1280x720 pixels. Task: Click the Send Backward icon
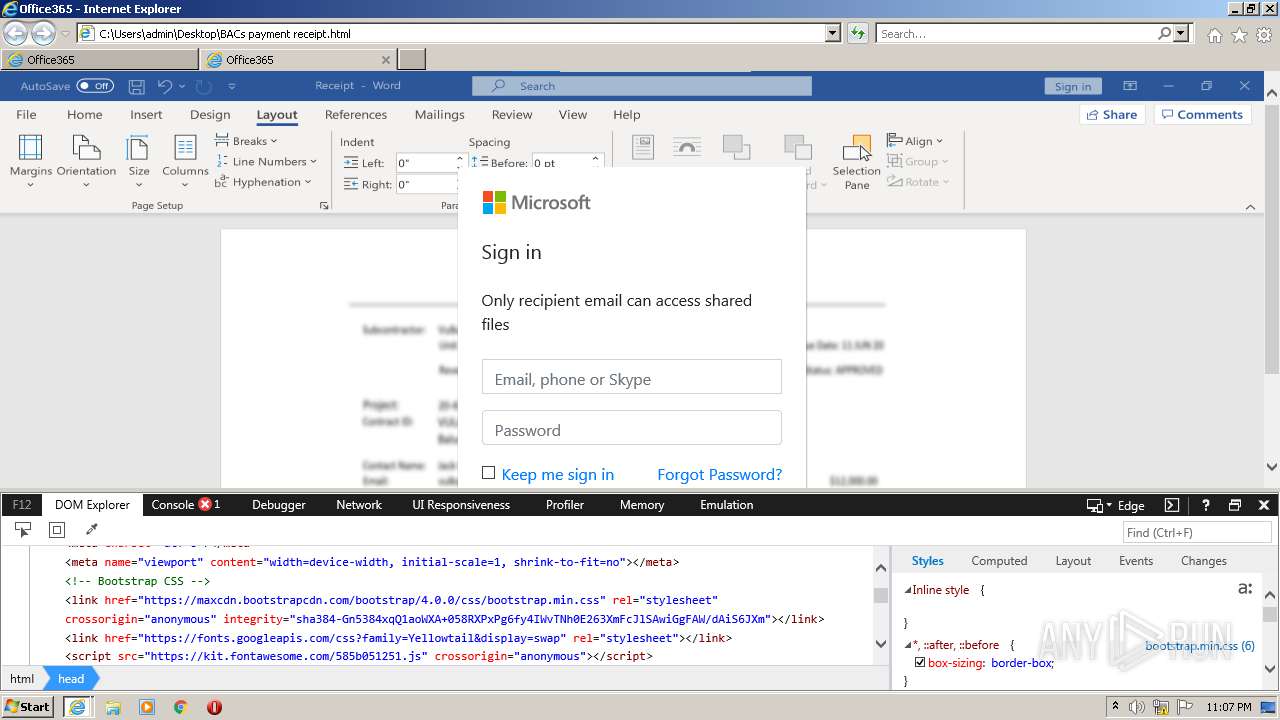coord(797,148)
